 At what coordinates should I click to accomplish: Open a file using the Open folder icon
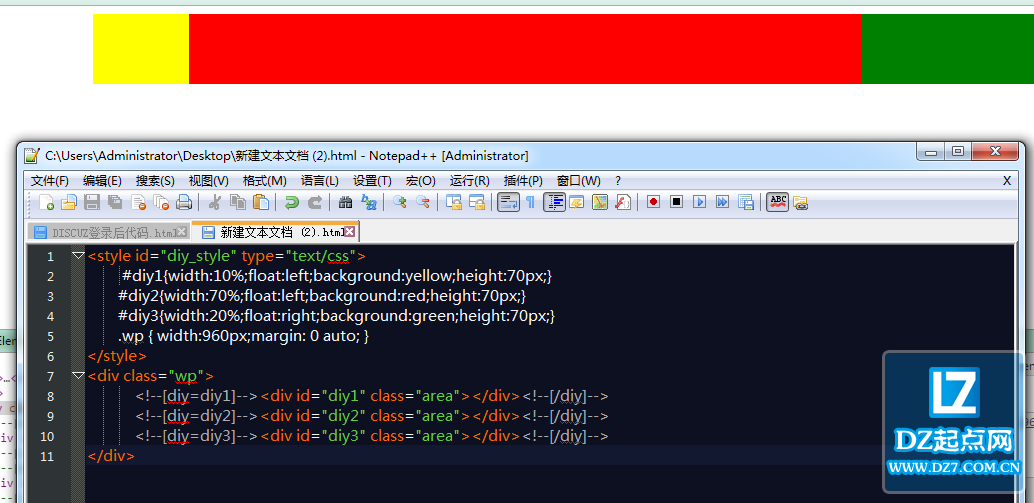tap(69, 202)
